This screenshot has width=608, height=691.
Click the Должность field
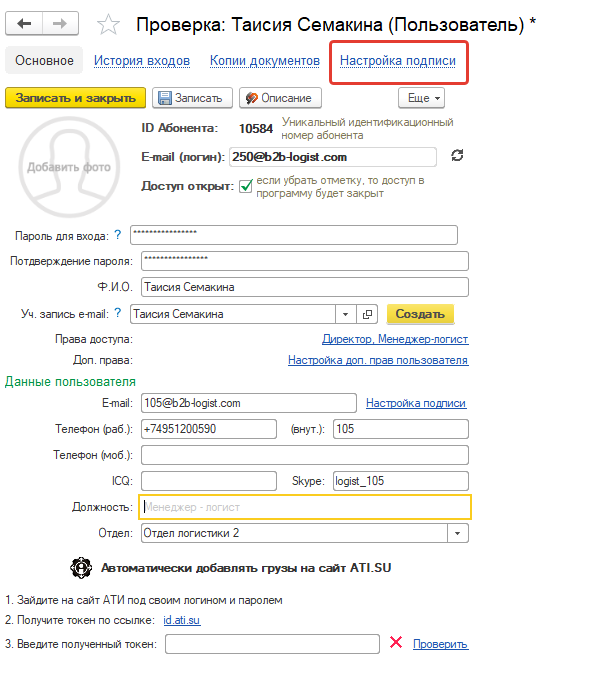tap(305, 507)
